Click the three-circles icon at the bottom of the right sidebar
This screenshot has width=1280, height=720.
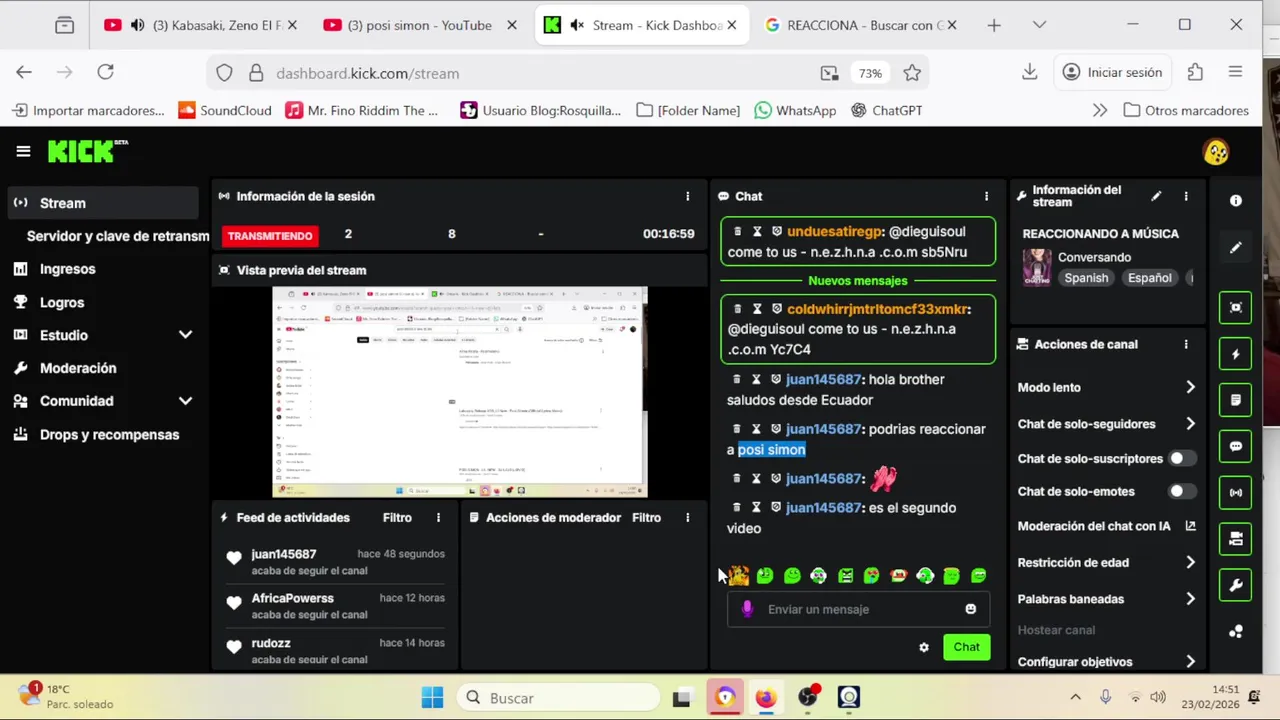coord(1236,631)
